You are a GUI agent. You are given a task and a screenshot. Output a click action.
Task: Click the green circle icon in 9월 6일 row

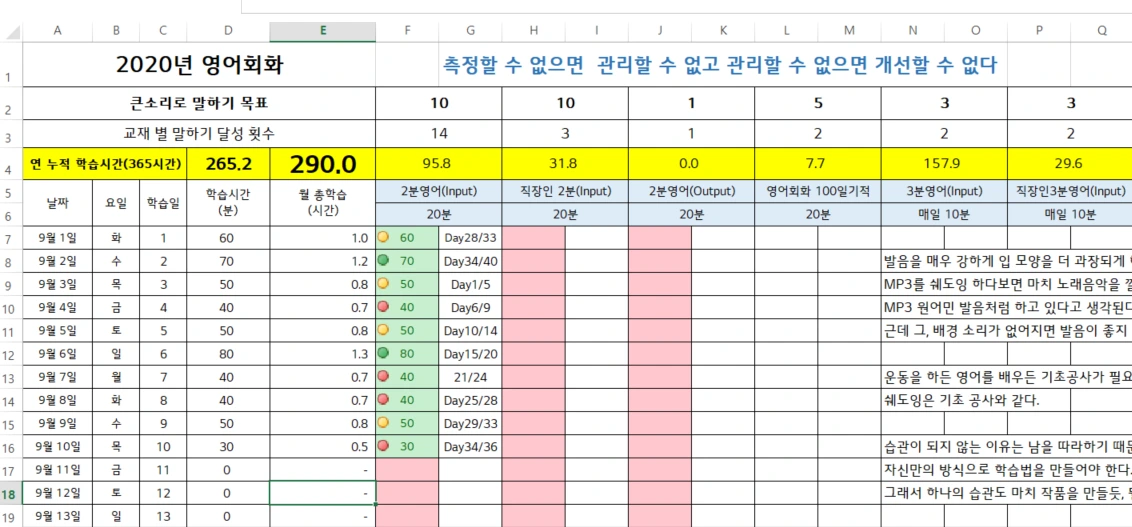[383, 354]
